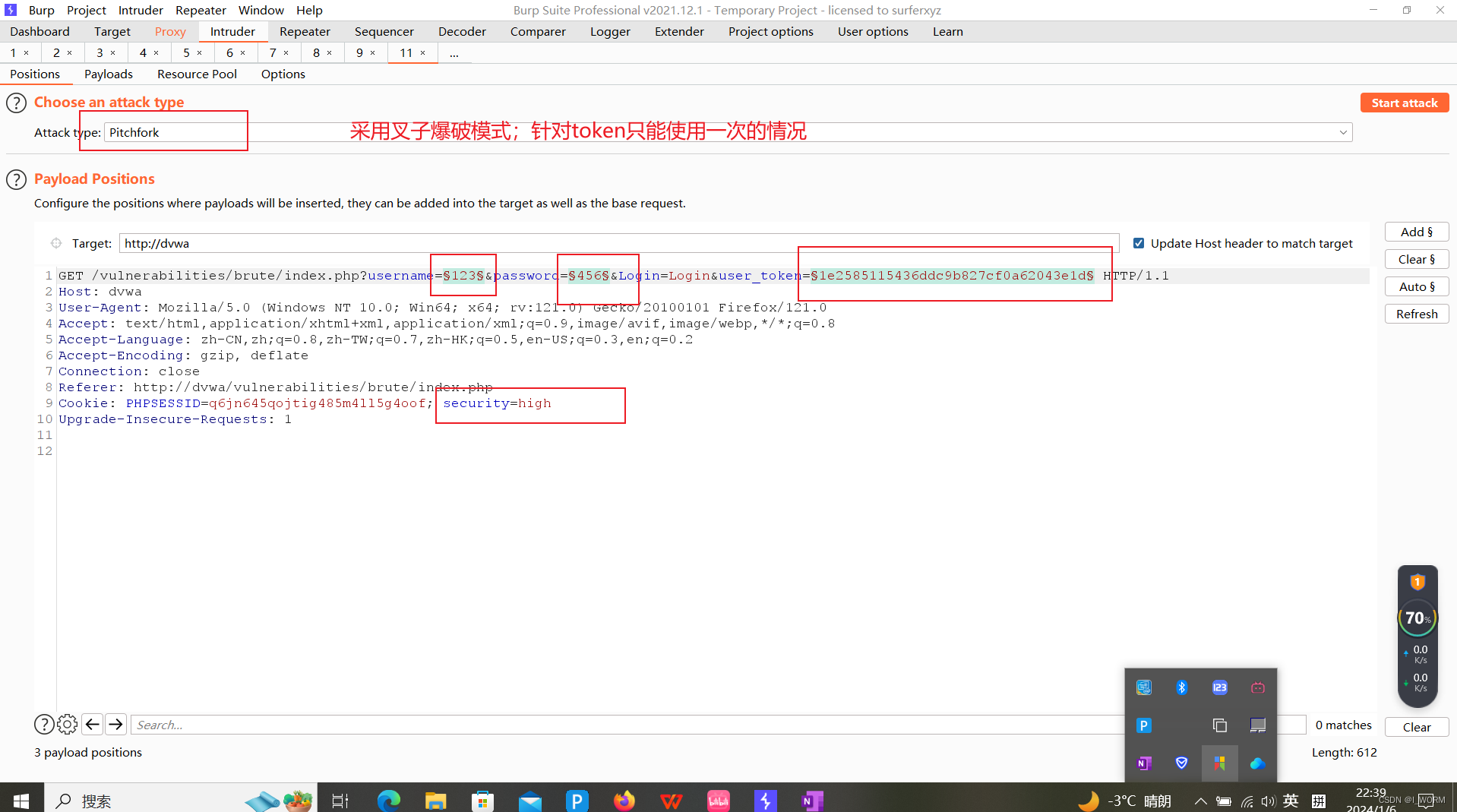Open the Project menu
Viewport: 1457px width, 812px height.
click(86, 10)
